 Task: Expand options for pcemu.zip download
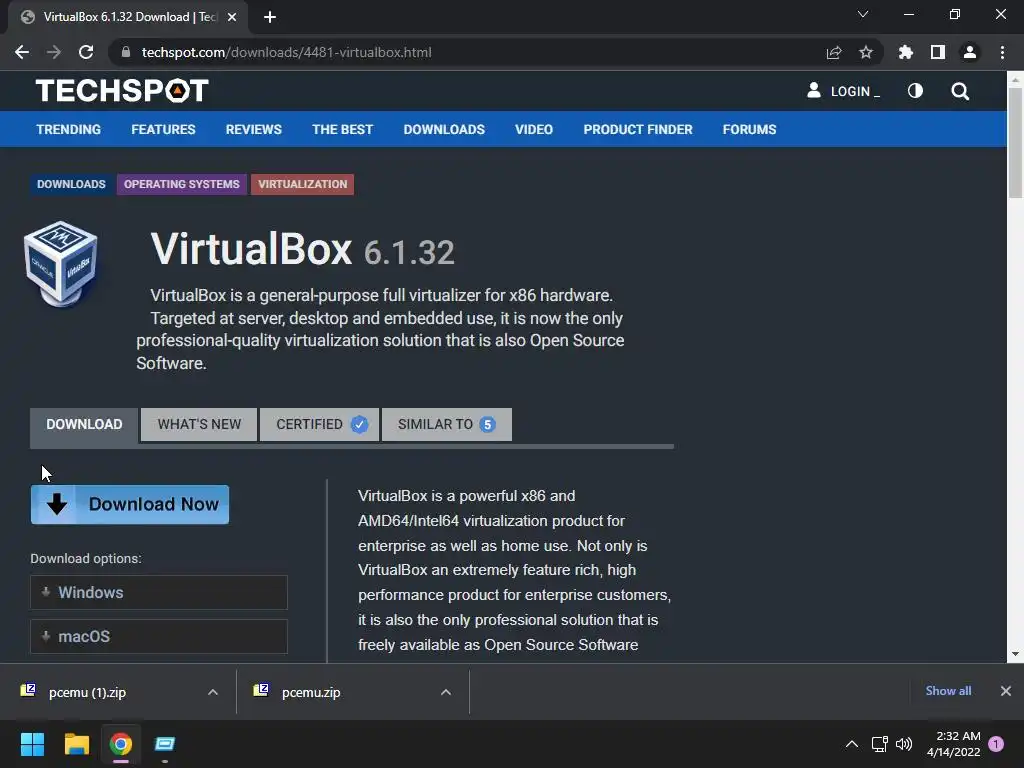(x=446, y=692)
